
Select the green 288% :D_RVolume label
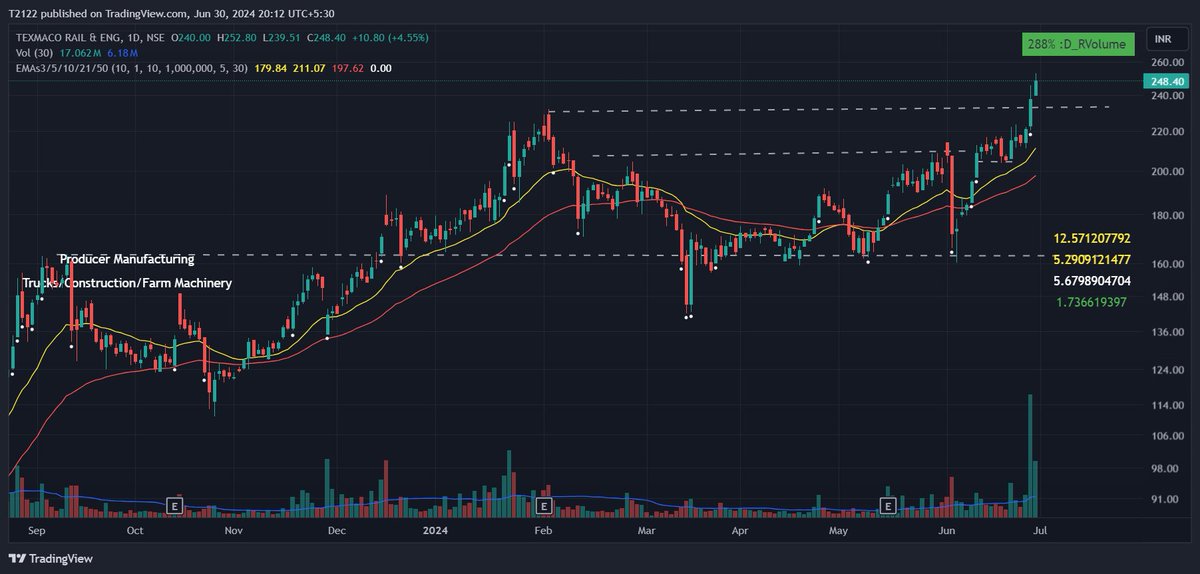point(1078,44)
